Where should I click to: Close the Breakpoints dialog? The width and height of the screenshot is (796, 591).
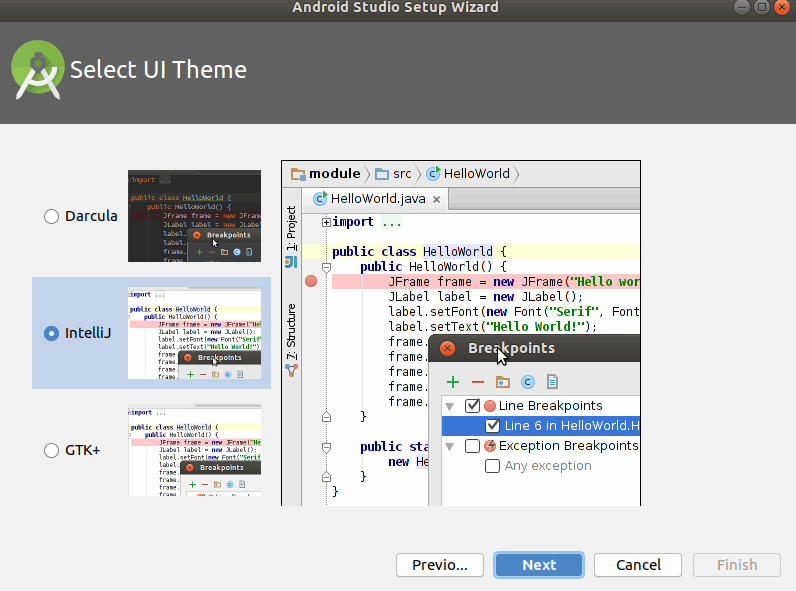point(447,348)
